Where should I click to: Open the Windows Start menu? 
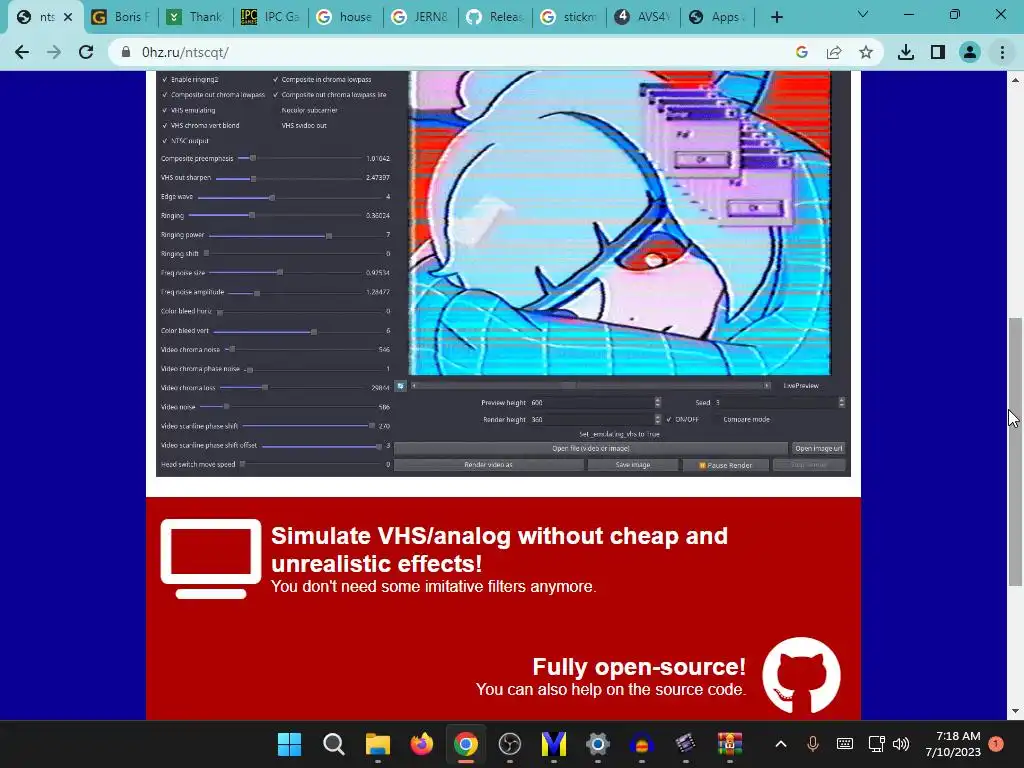289,744
